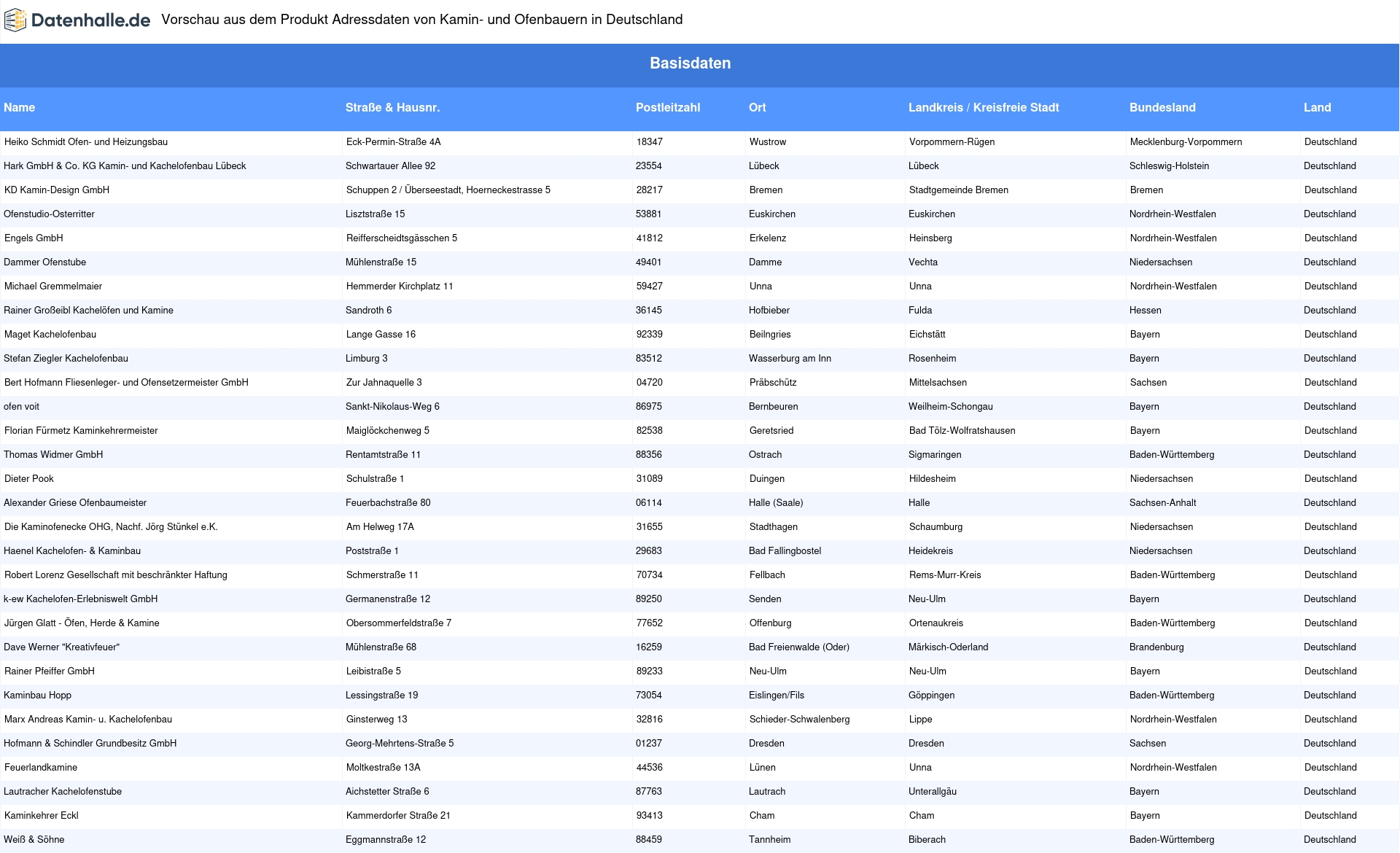Click the town Wasserburg am Inn
The width and height of the screenshot is (1400, 853).
[790, 358]
